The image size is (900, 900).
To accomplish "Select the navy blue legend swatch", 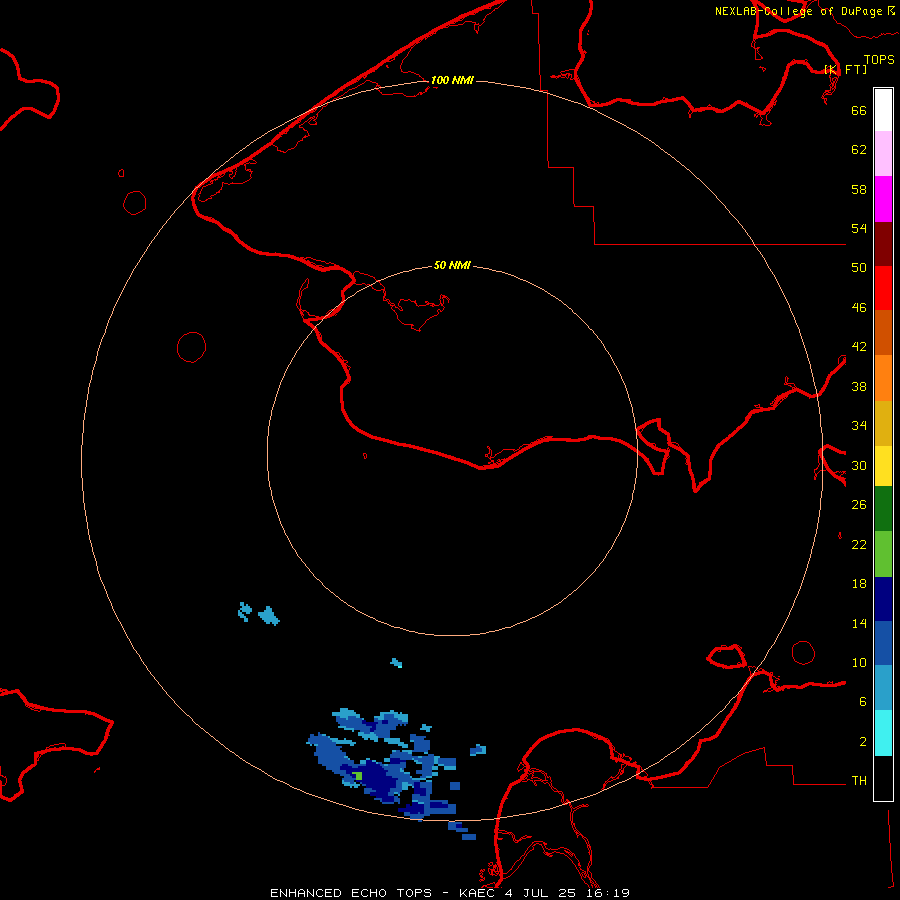I will coord(883,599).
